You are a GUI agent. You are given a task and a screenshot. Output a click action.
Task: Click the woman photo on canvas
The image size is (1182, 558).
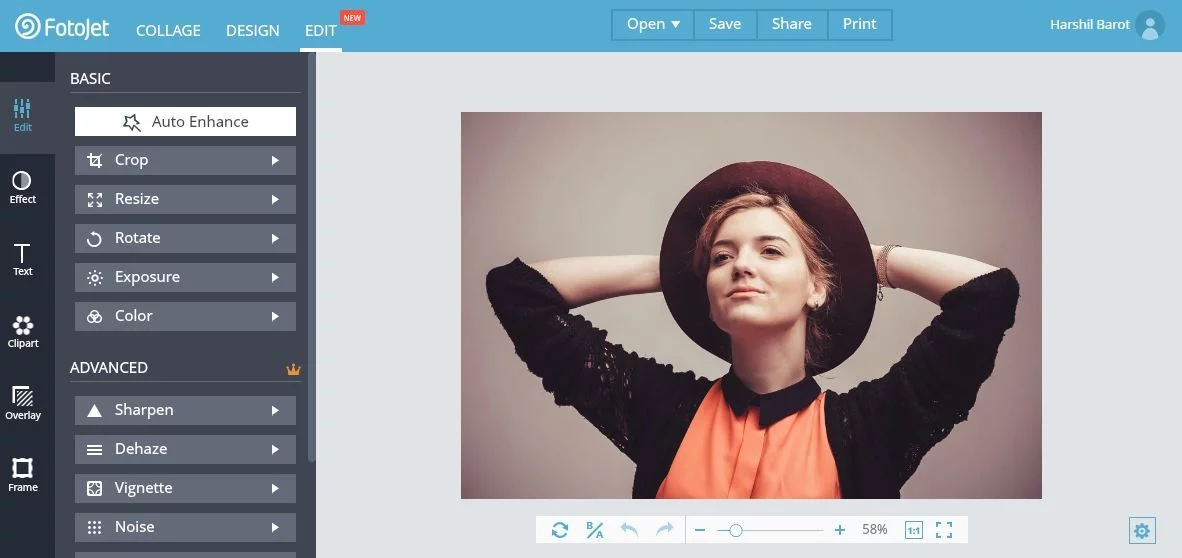(751, 305)
